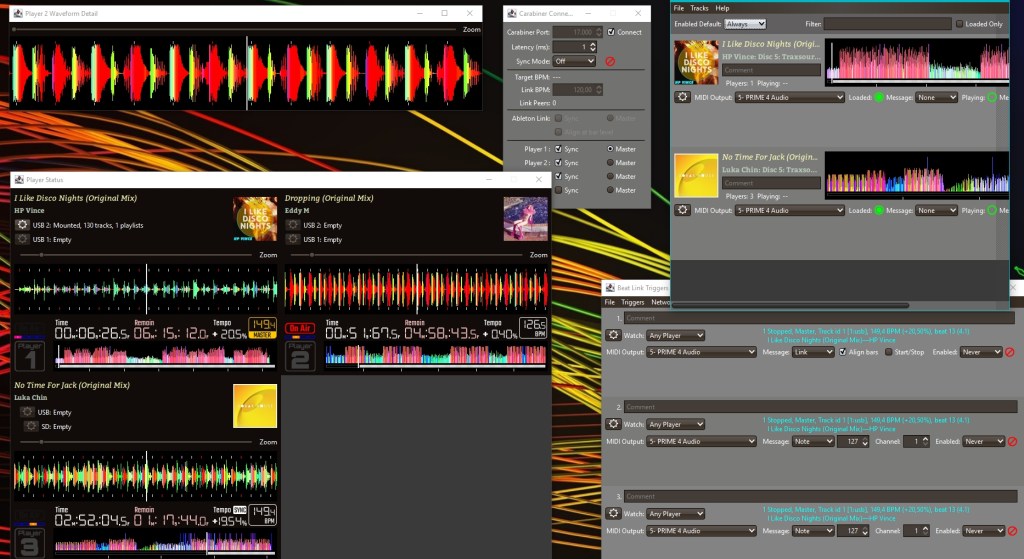Viewport: 1024px width, 559px height.
Task: Open gear menu for I Like Disco Nights track row
Action: (682, 97)
